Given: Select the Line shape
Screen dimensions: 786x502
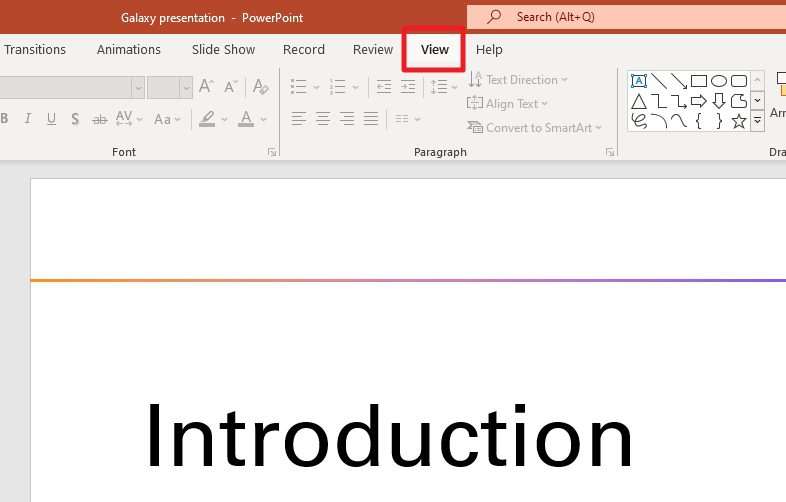Looking at the screenshot, I should pyautogui.click(x=659, y=81).
